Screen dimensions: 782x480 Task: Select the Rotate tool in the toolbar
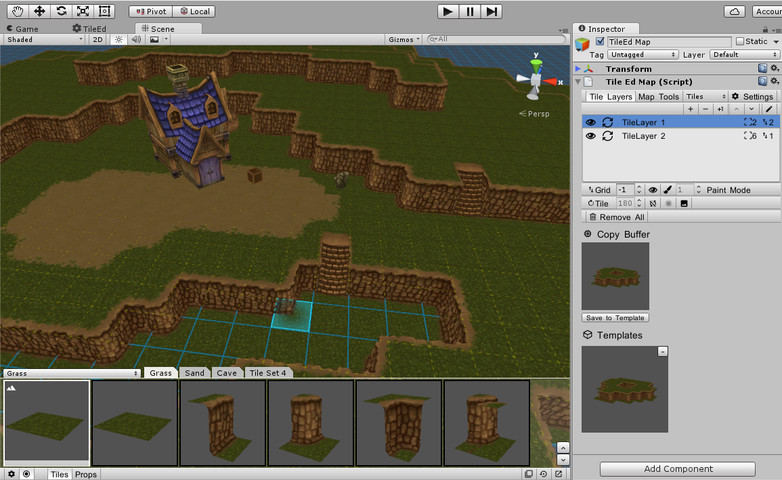[61, 11]
